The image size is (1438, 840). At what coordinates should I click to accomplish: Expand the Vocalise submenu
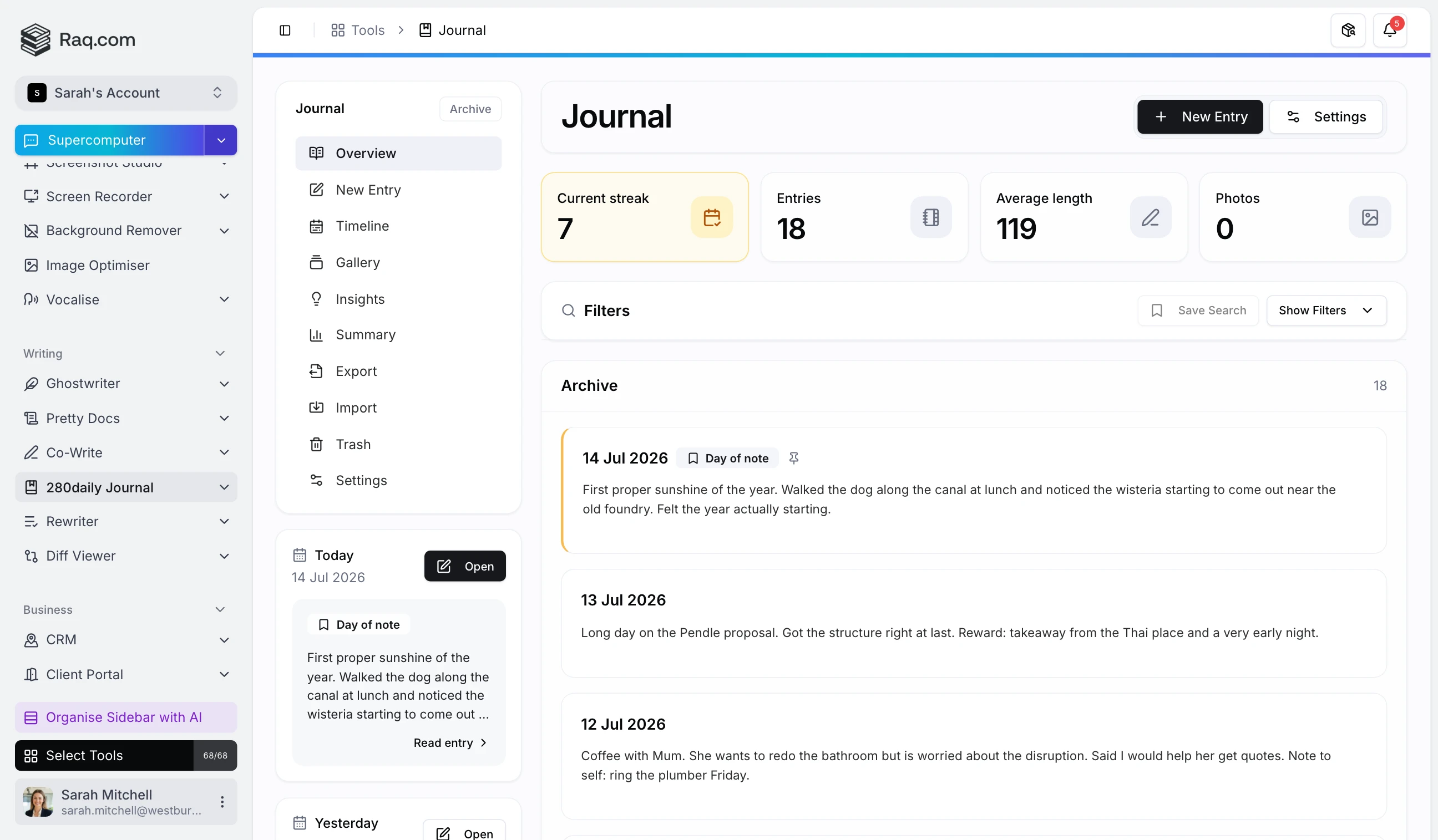coord(224,299)
